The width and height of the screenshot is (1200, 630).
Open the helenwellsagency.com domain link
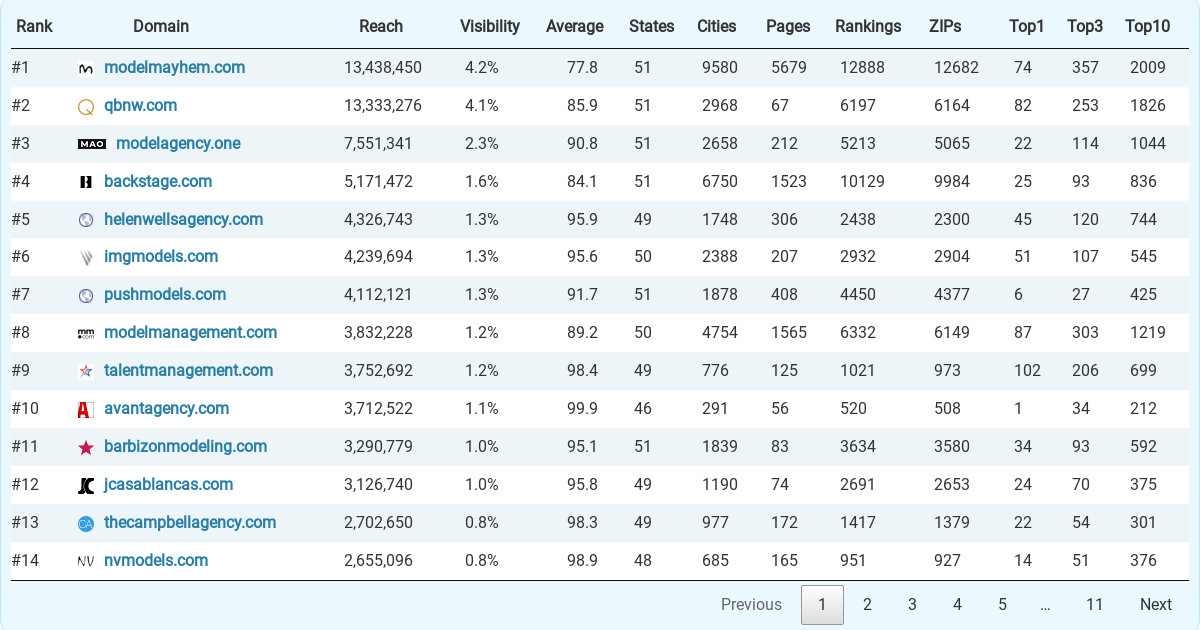point(184,219)
